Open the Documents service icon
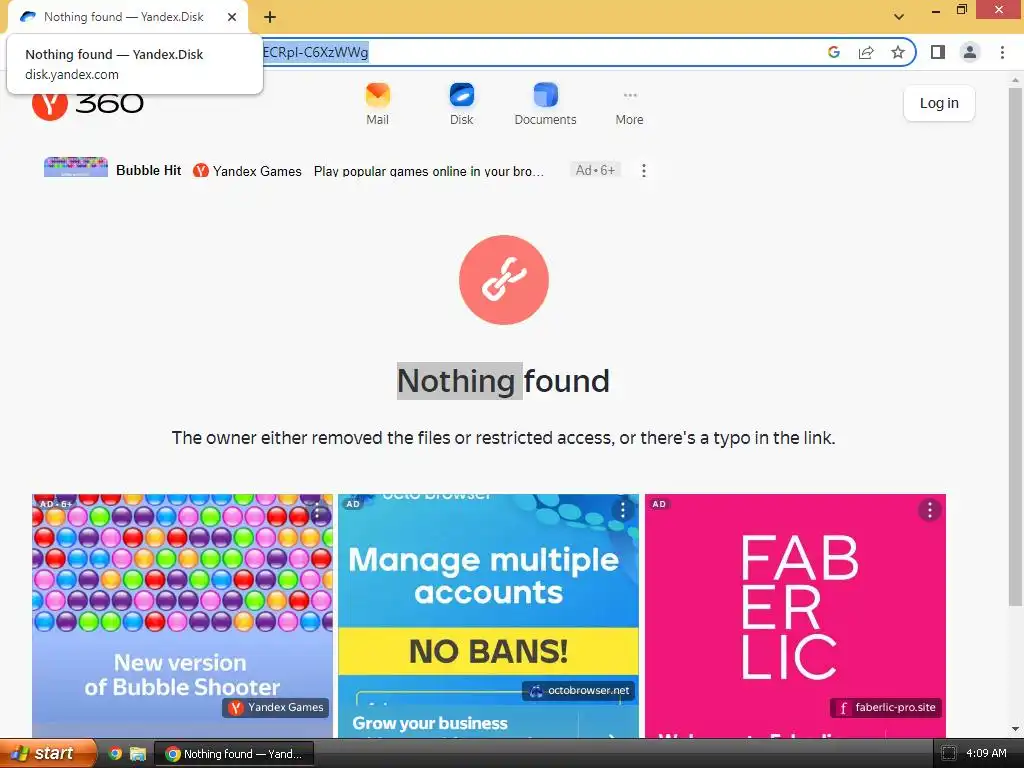Screen dimensions: 1024x768 [545, 104]
